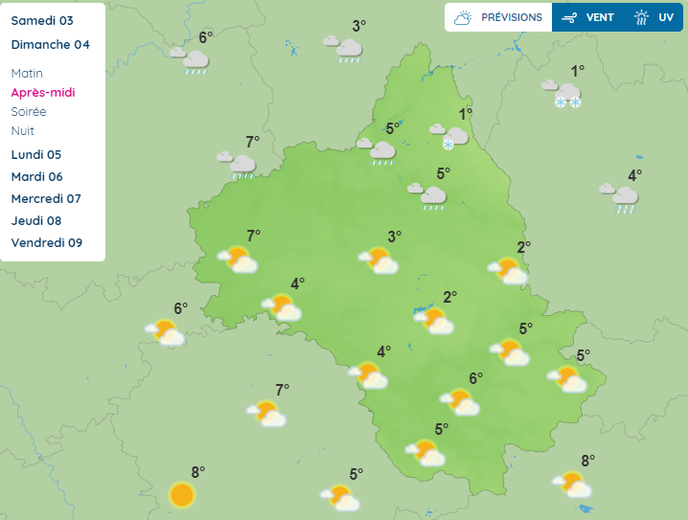Switch to the Prévisions tab
Screen dimensions: 688x520
(x=498, y=18)
